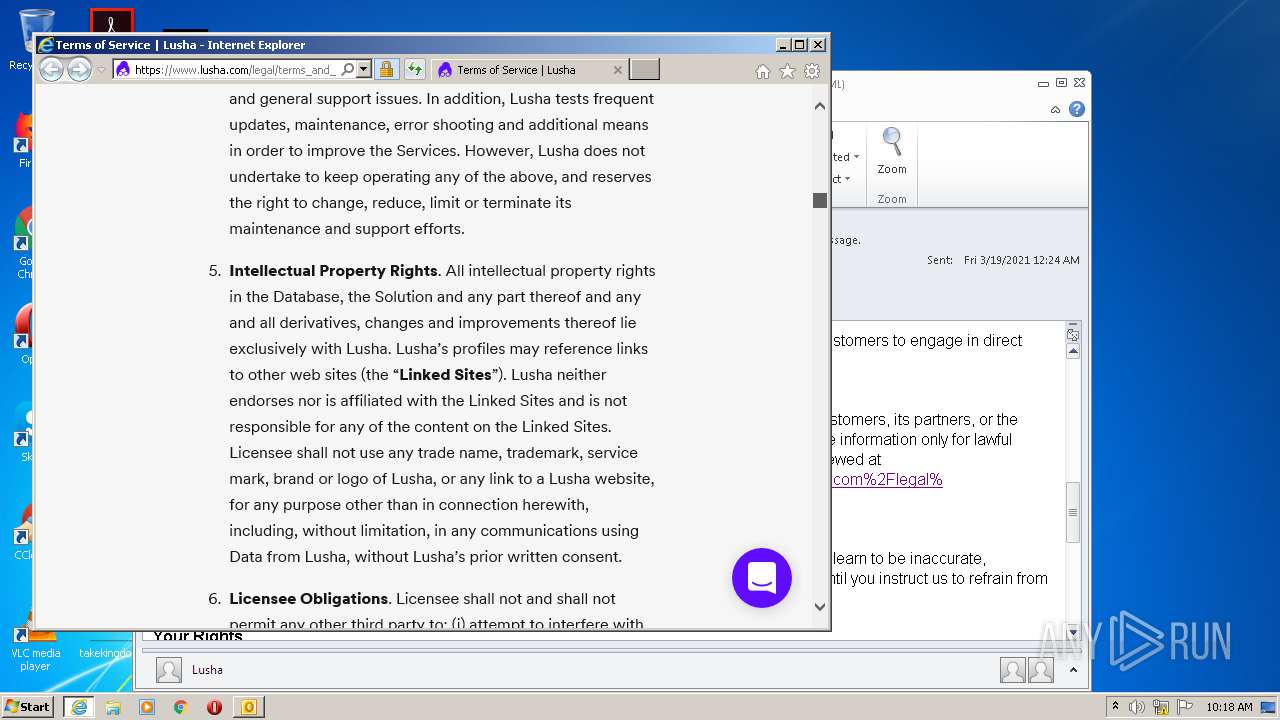Image resolution: width=1280 pixels, height=720 pixels.
Task: Refresh the page with the green arrows
Action: pos(414,70)
